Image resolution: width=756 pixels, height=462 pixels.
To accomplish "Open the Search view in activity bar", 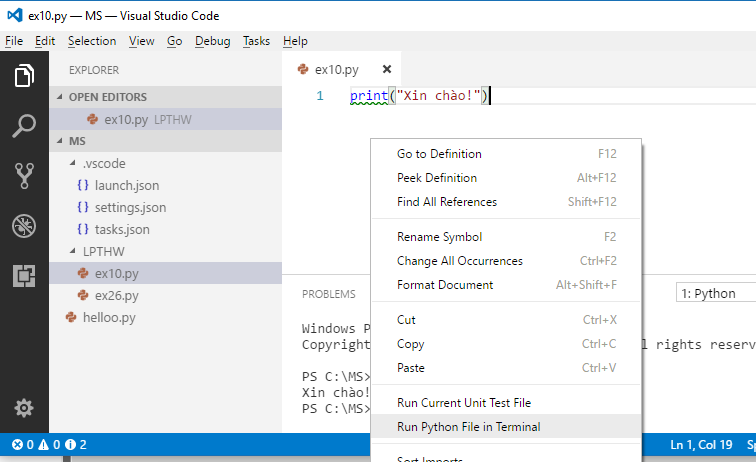I will coord(24,126).
